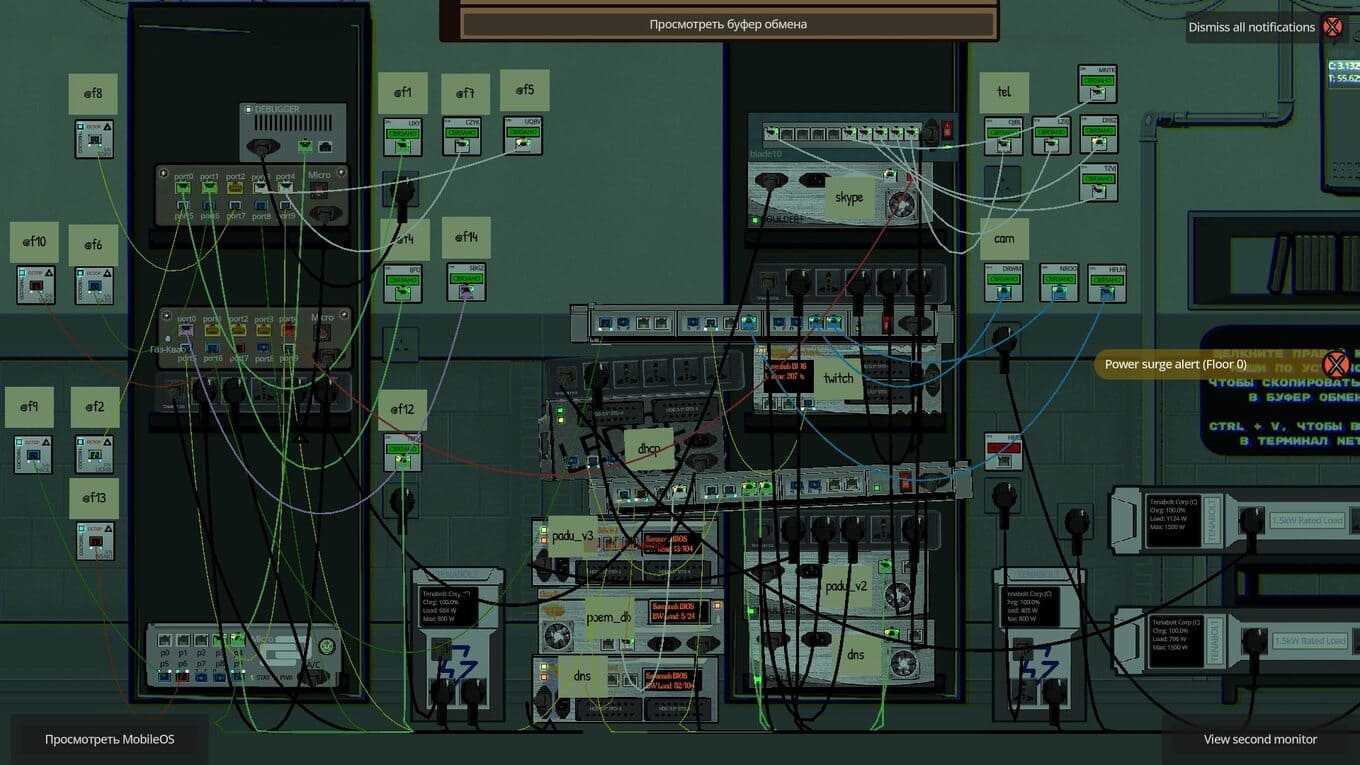Select the padu_v2 sticky note
This screenshot has width=1360, height=765.
click(848, 585)
